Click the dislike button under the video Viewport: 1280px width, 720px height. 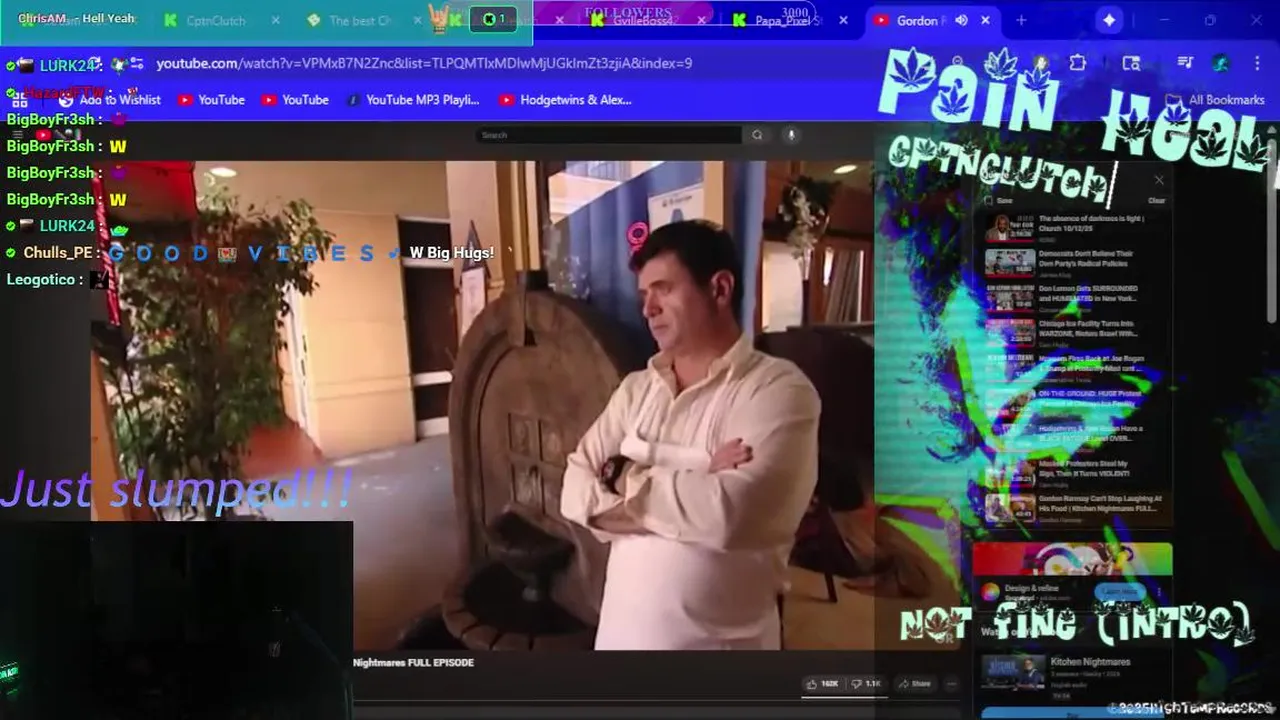coord(866,684)
